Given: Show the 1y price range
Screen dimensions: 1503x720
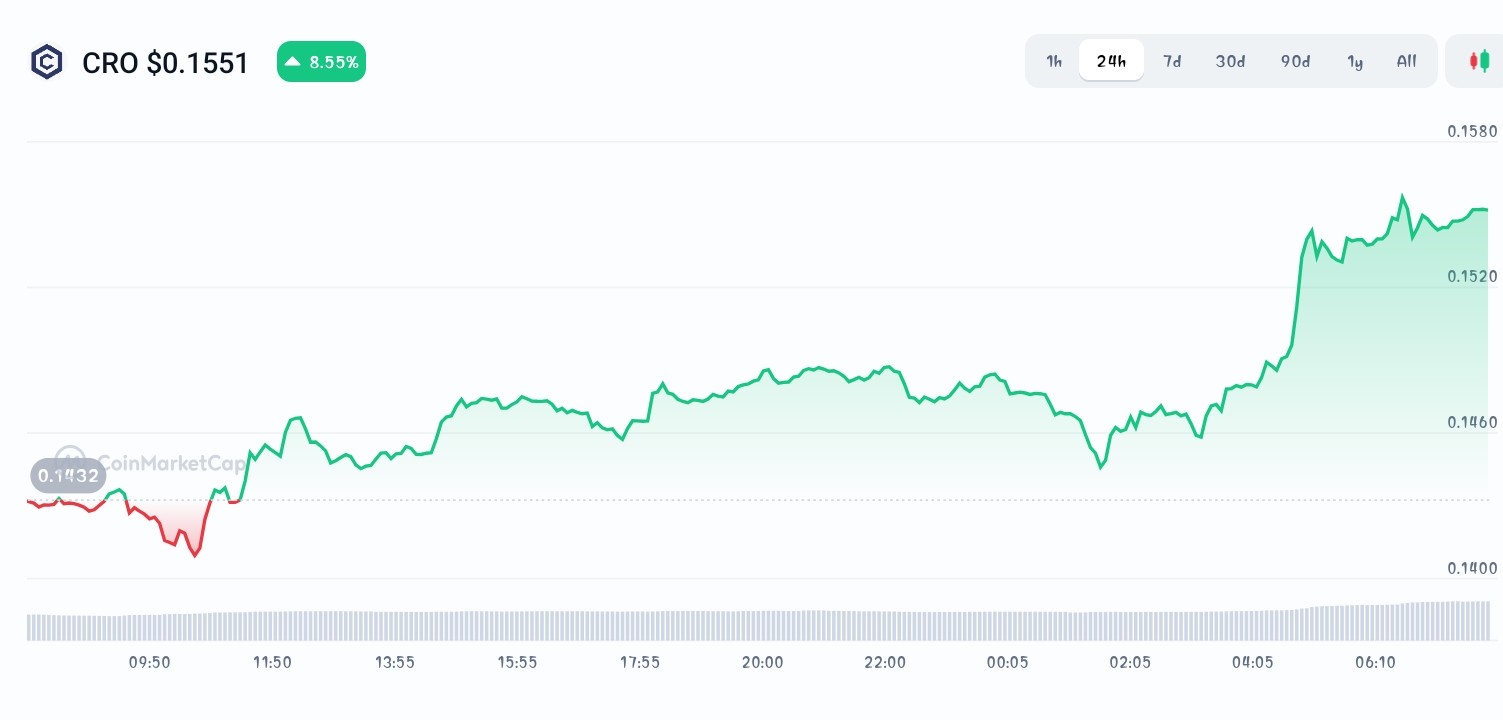Looking at the screenshot, I should coord(1355,61).
